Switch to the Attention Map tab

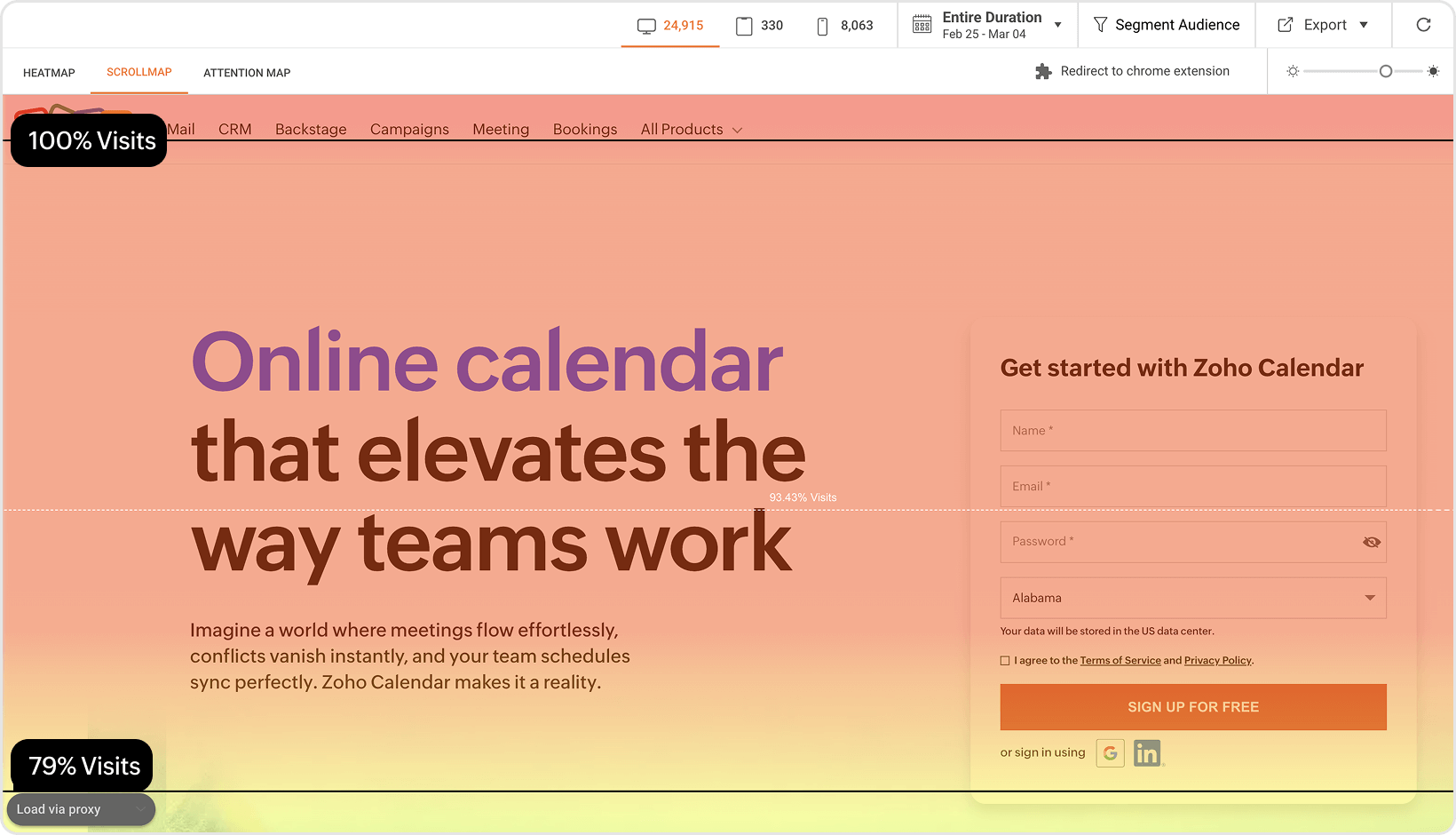coord(247,73)
